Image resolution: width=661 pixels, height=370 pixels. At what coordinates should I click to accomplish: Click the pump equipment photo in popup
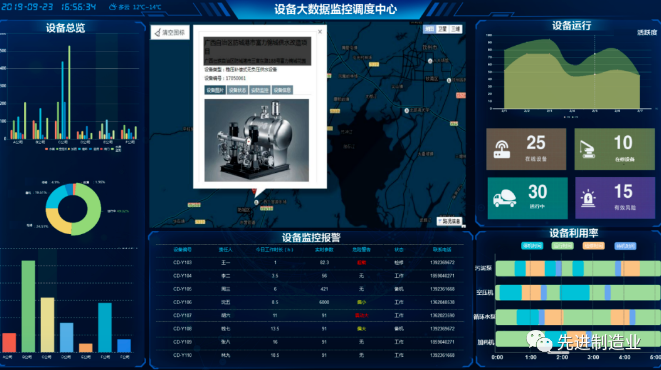tap(256, 140)
